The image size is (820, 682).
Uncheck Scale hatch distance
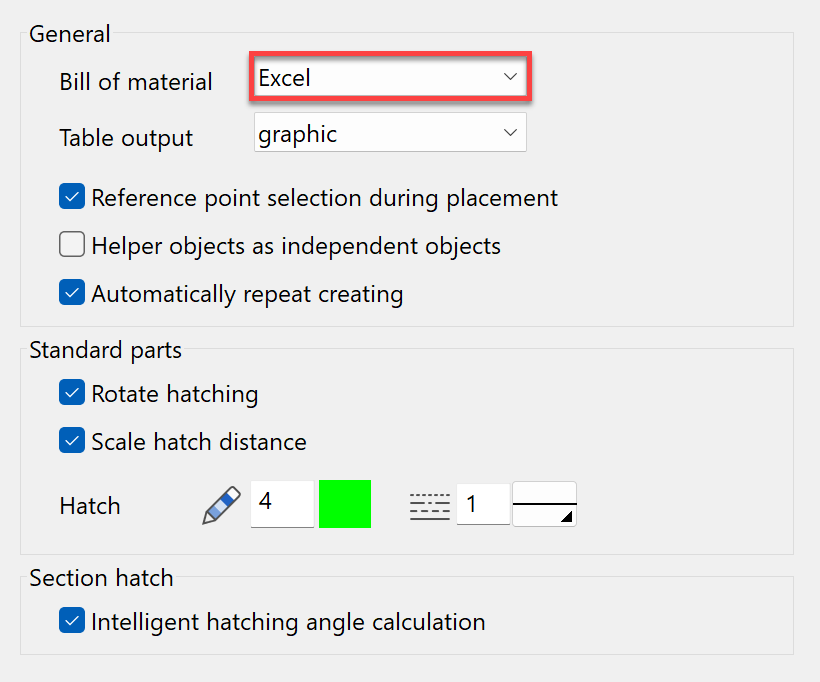[x=71, y=441]
